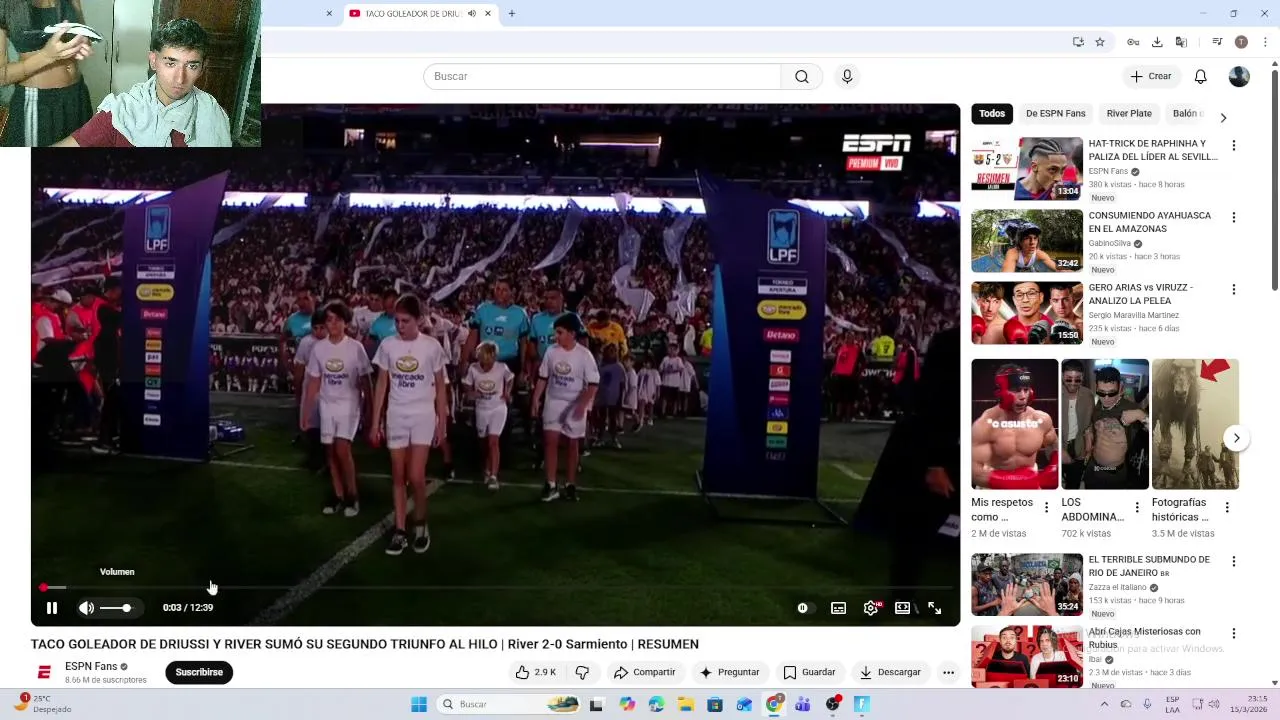Start voice search with microphone icon
The width and height of the screenshot is (1280, 720).
pos(847,76)
